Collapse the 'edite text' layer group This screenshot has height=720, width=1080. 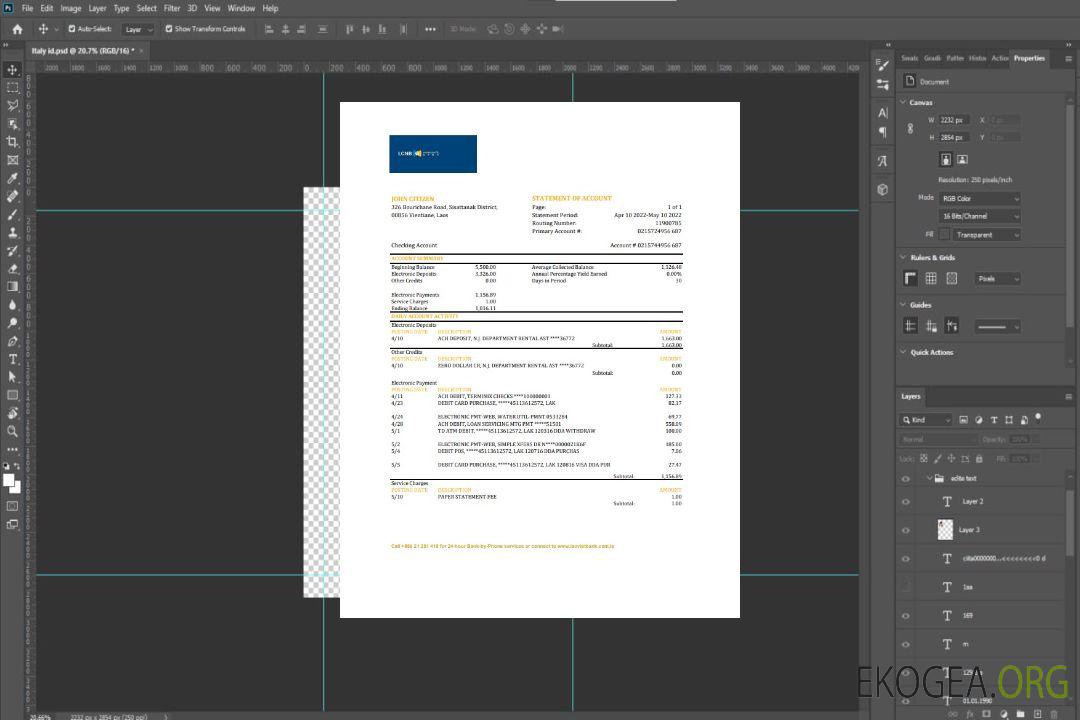coord(929,479)
